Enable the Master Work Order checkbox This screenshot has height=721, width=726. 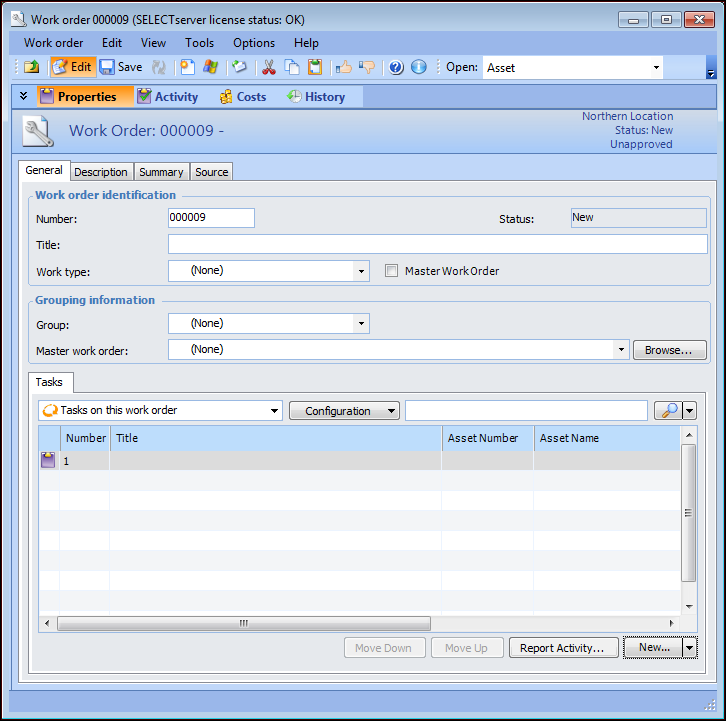[x=392, y=271]
